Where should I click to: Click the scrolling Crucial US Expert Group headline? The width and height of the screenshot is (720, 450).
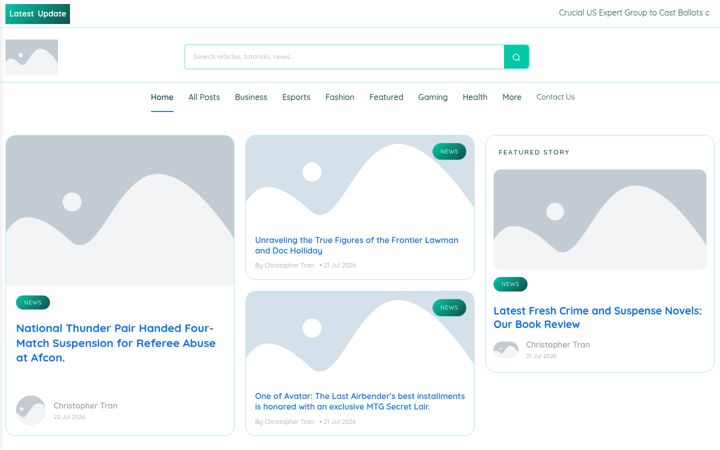(x=634, y=13)
